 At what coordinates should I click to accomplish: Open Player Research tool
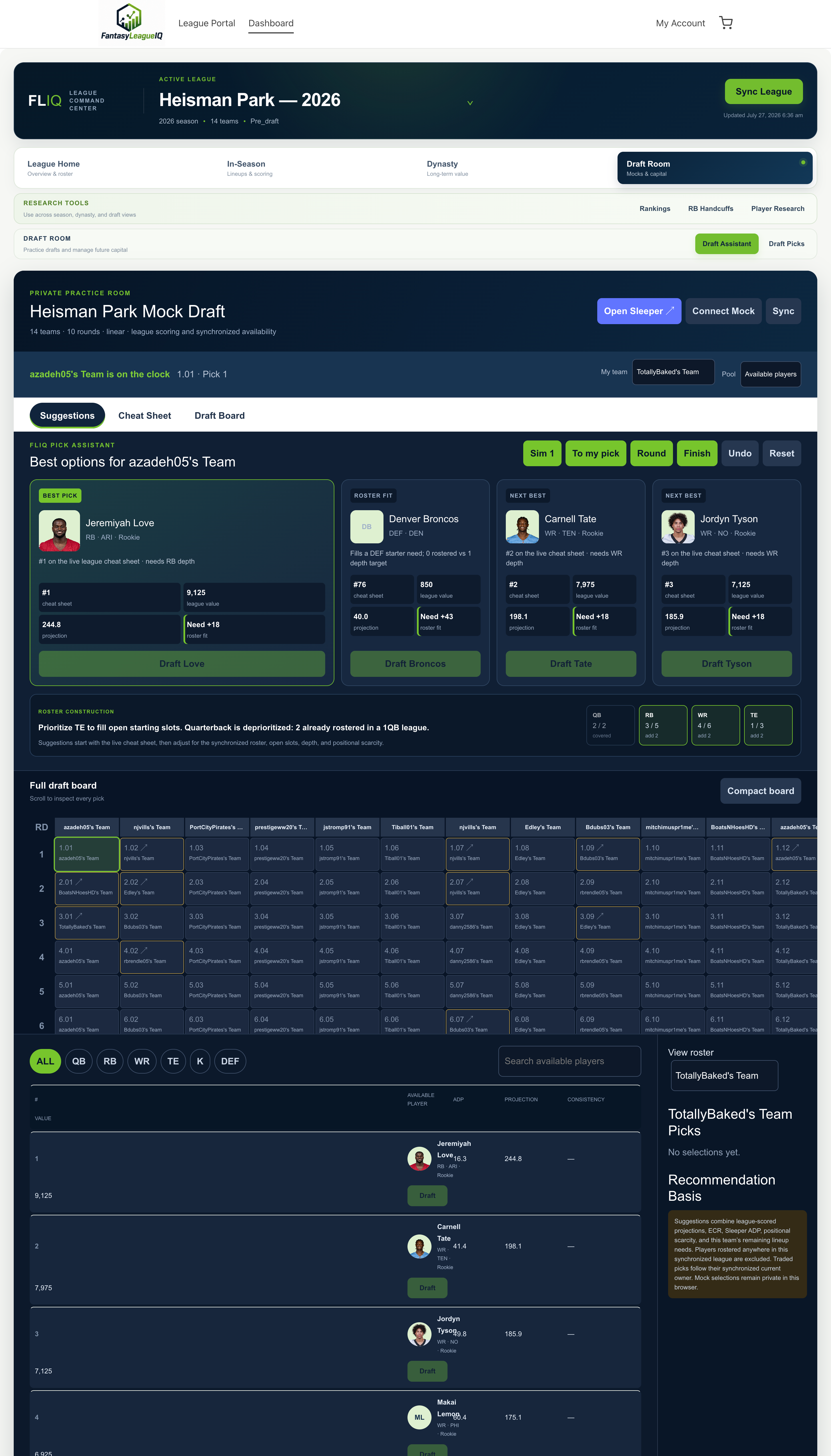(777, 209)
